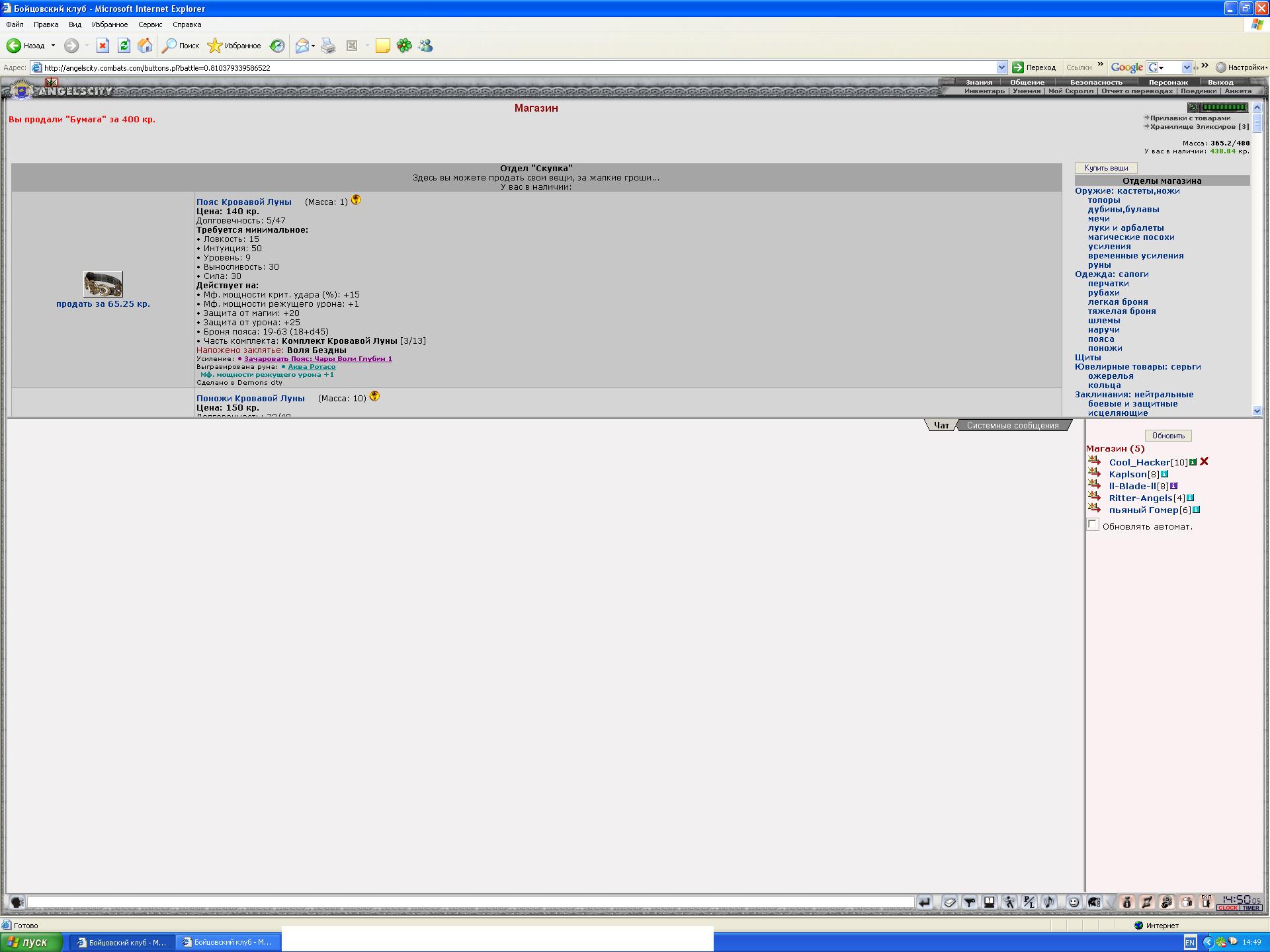The image size is (1270, 952).
Task: Click the History clock icon
Action: tap(277, 46)
